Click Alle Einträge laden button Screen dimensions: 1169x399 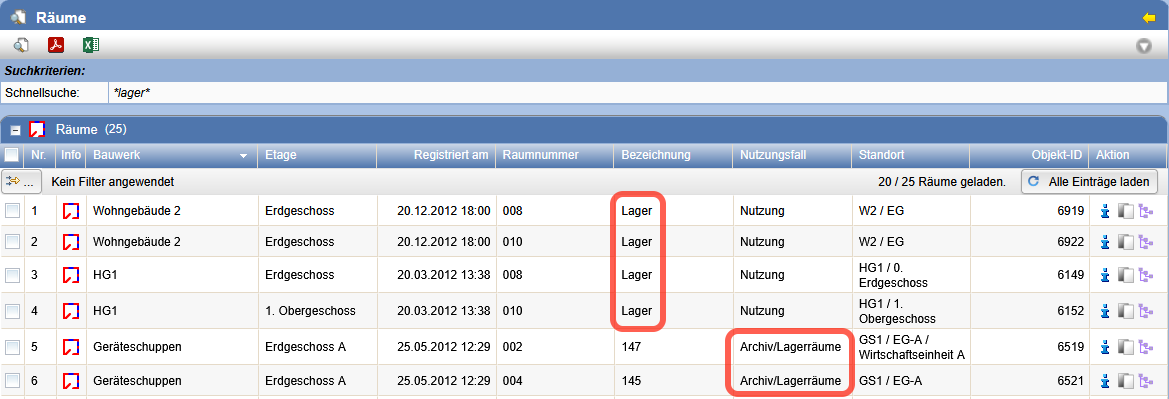click(x=1089, y=181)
